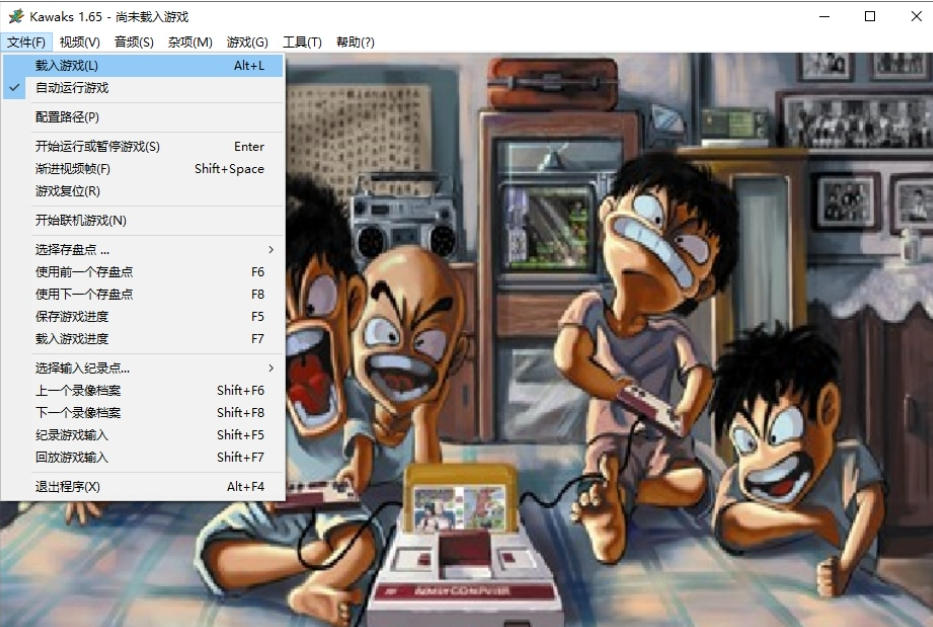Maximize the Kawaks window
Image resolution: width=933 pixels, height=627 pixels.
pyautogui.click(x=870, y=16)
